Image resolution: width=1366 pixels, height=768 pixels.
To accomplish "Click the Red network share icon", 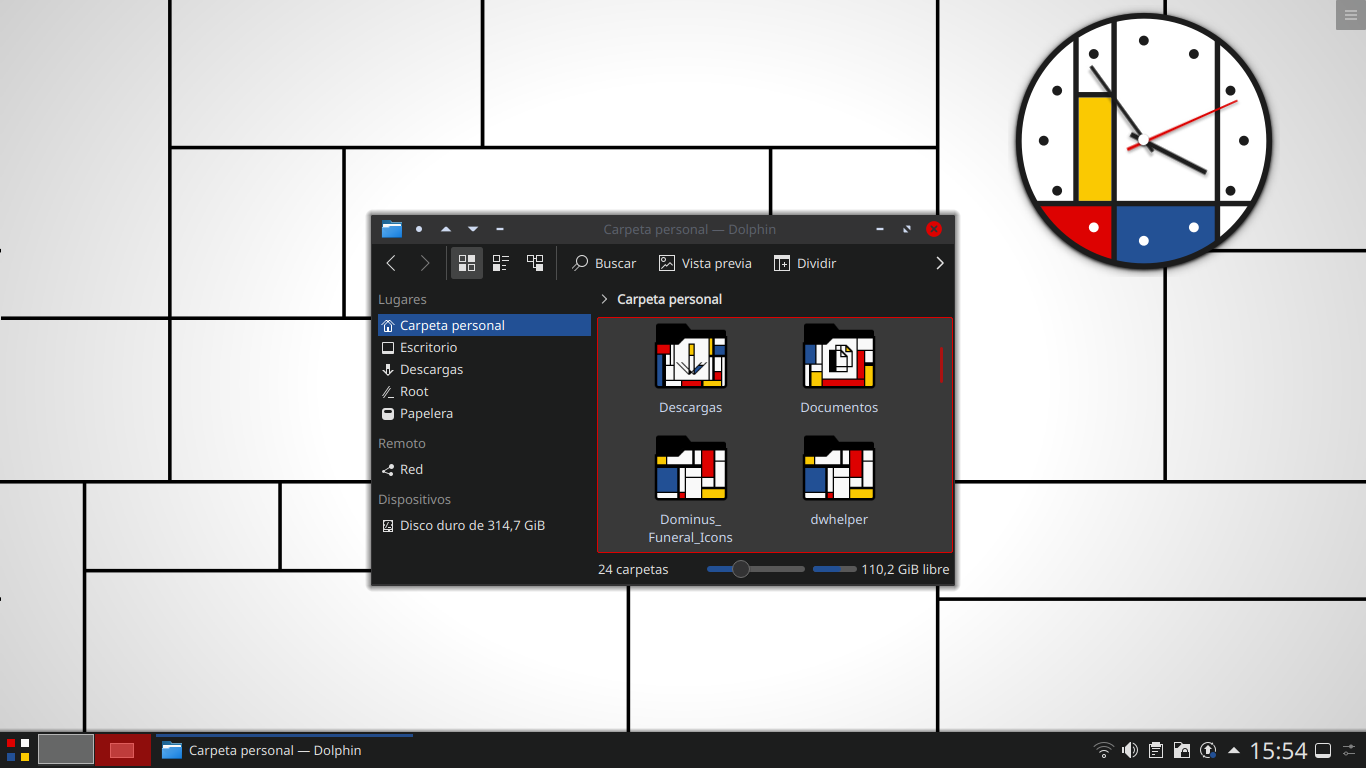I will coord(388,469).
